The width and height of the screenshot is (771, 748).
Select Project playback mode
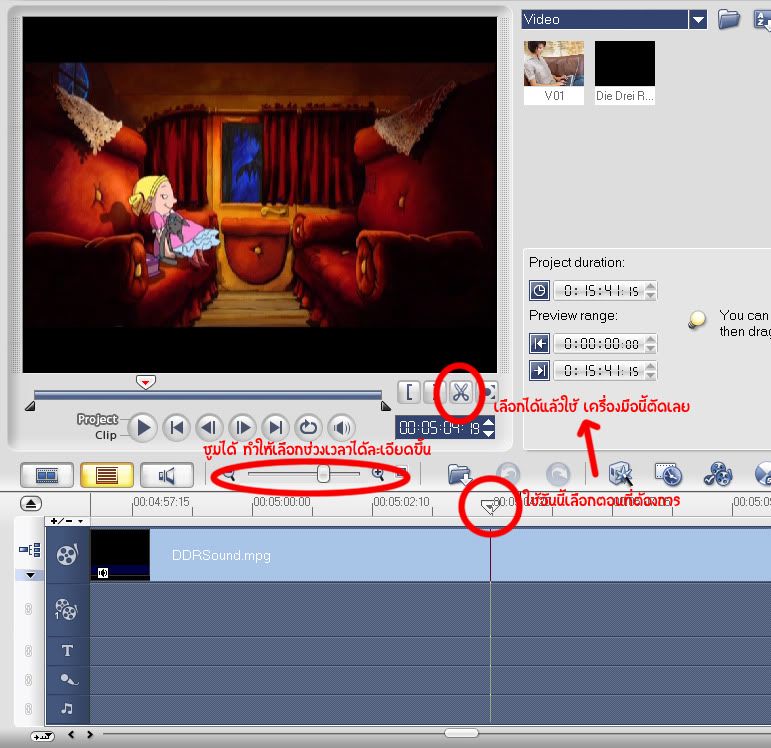97,419
